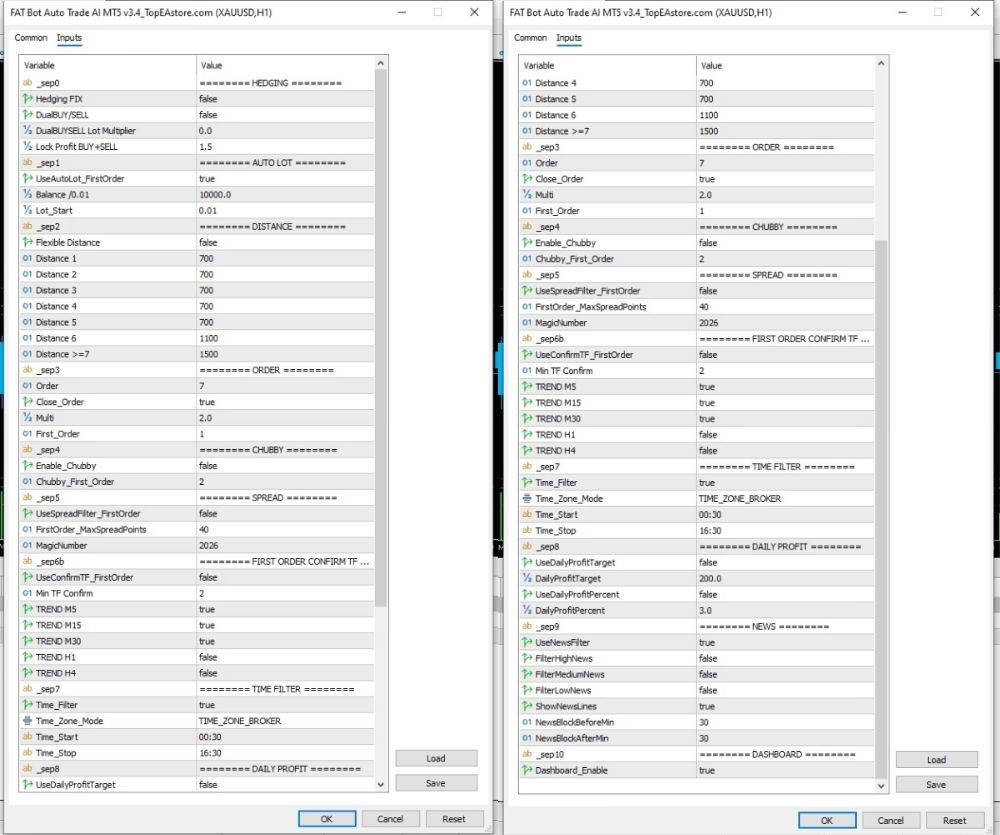Open the Common tab in the left window

point(31,38)
